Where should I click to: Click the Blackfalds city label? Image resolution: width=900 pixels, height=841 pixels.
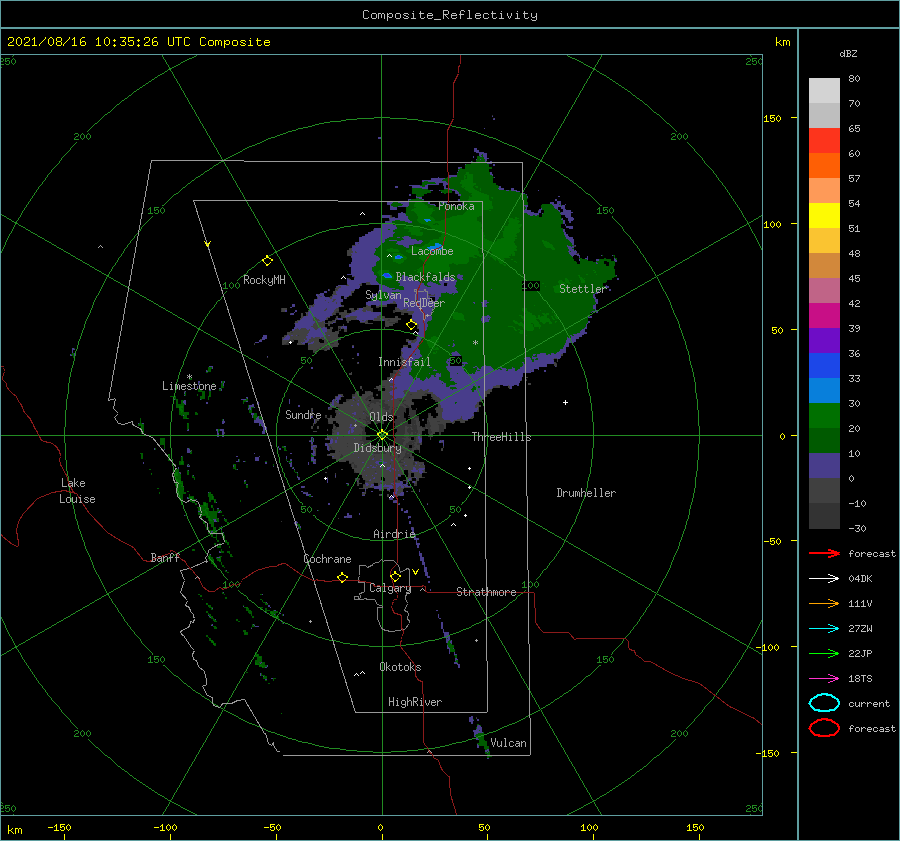click(425, 277)
